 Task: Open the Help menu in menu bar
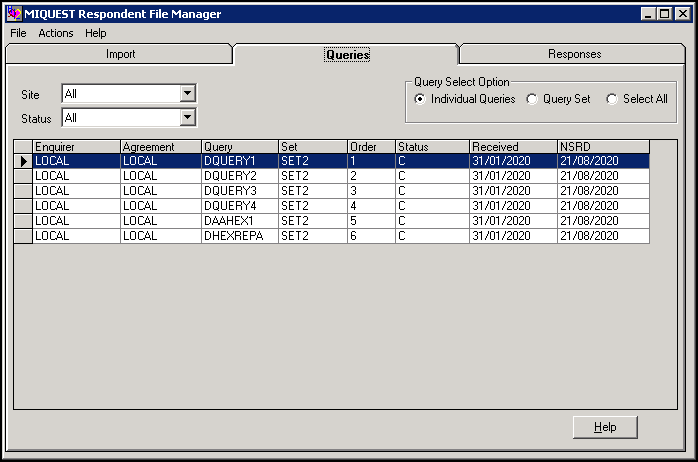point(96,33)
